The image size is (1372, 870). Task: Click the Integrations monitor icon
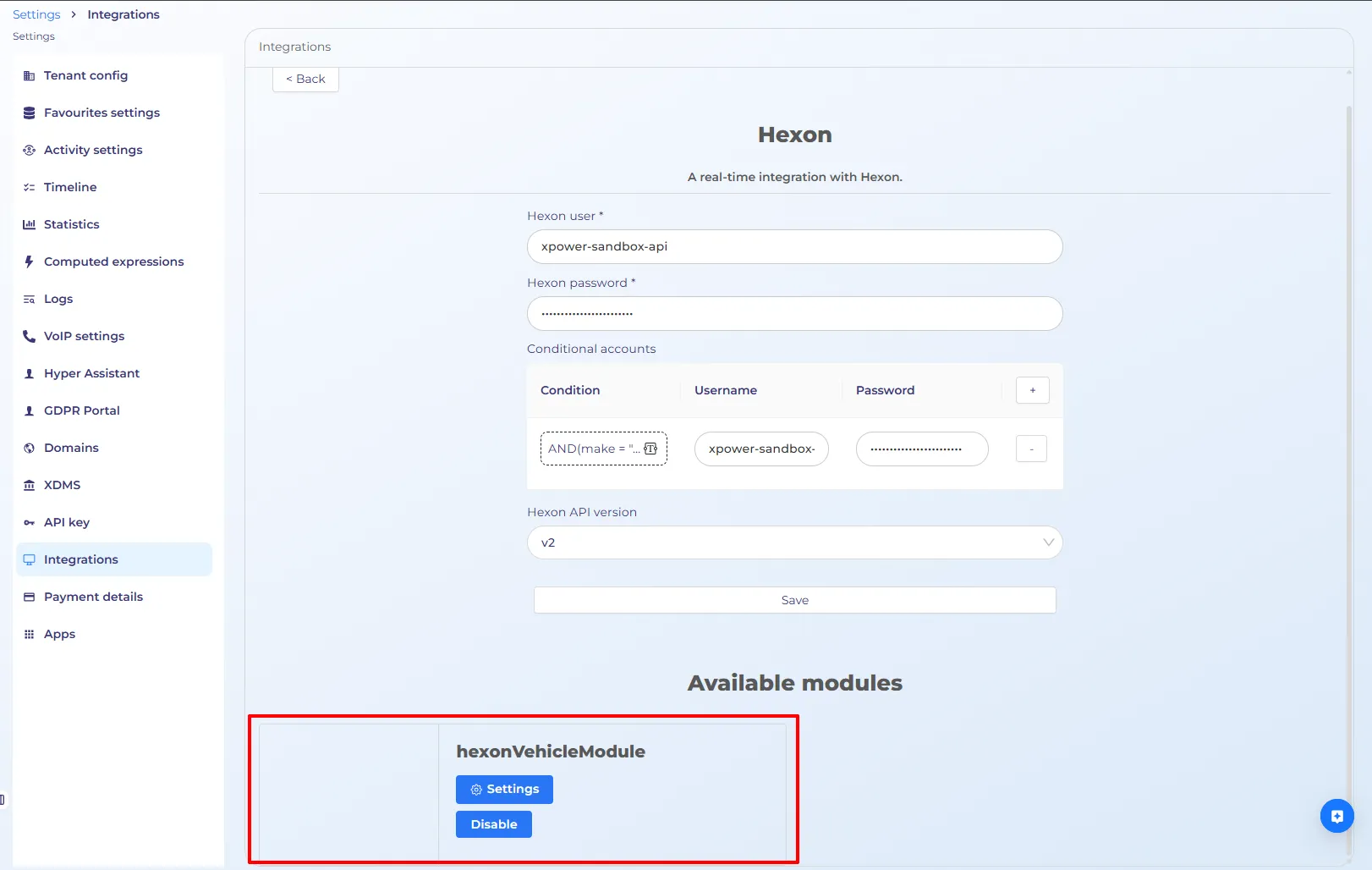tap(29, 559)
